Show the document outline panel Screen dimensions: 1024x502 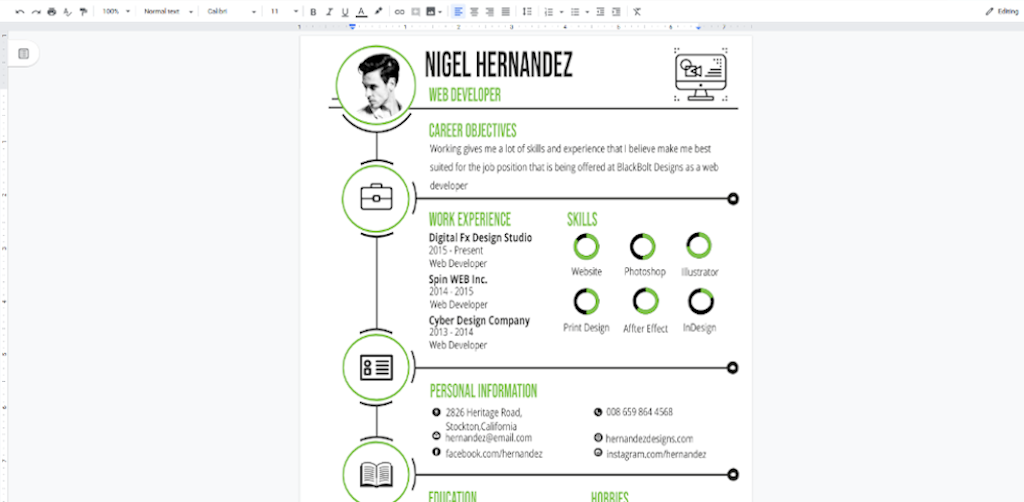point(24,54)
